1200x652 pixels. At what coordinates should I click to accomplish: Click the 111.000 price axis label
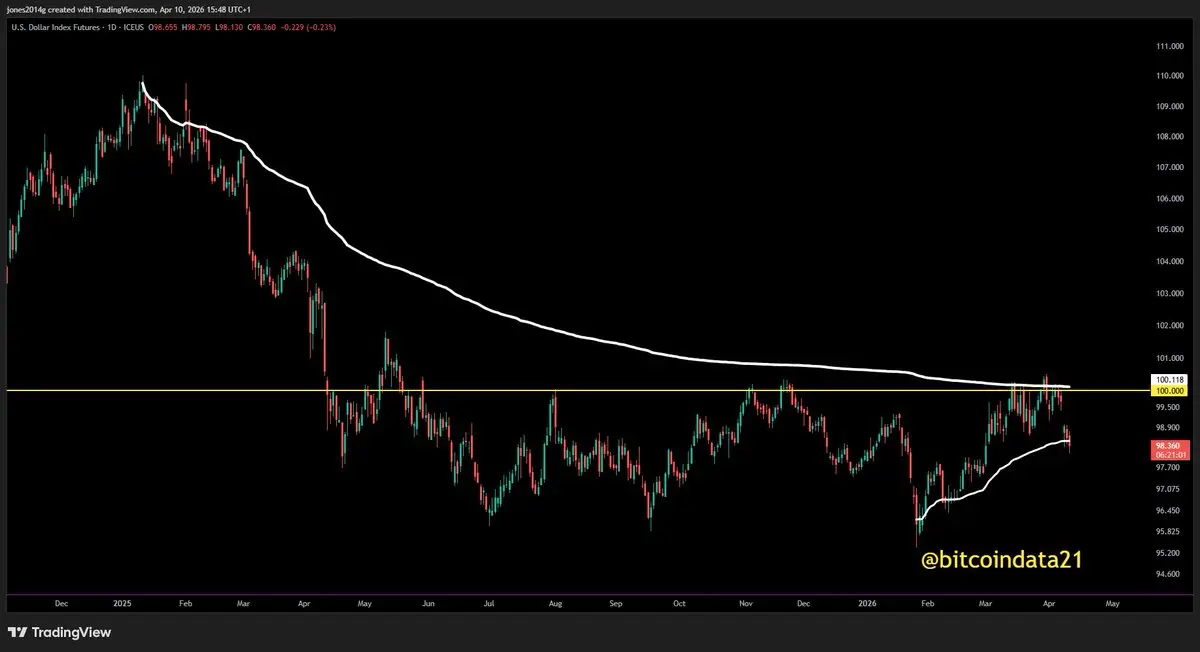click(1170, 47)
